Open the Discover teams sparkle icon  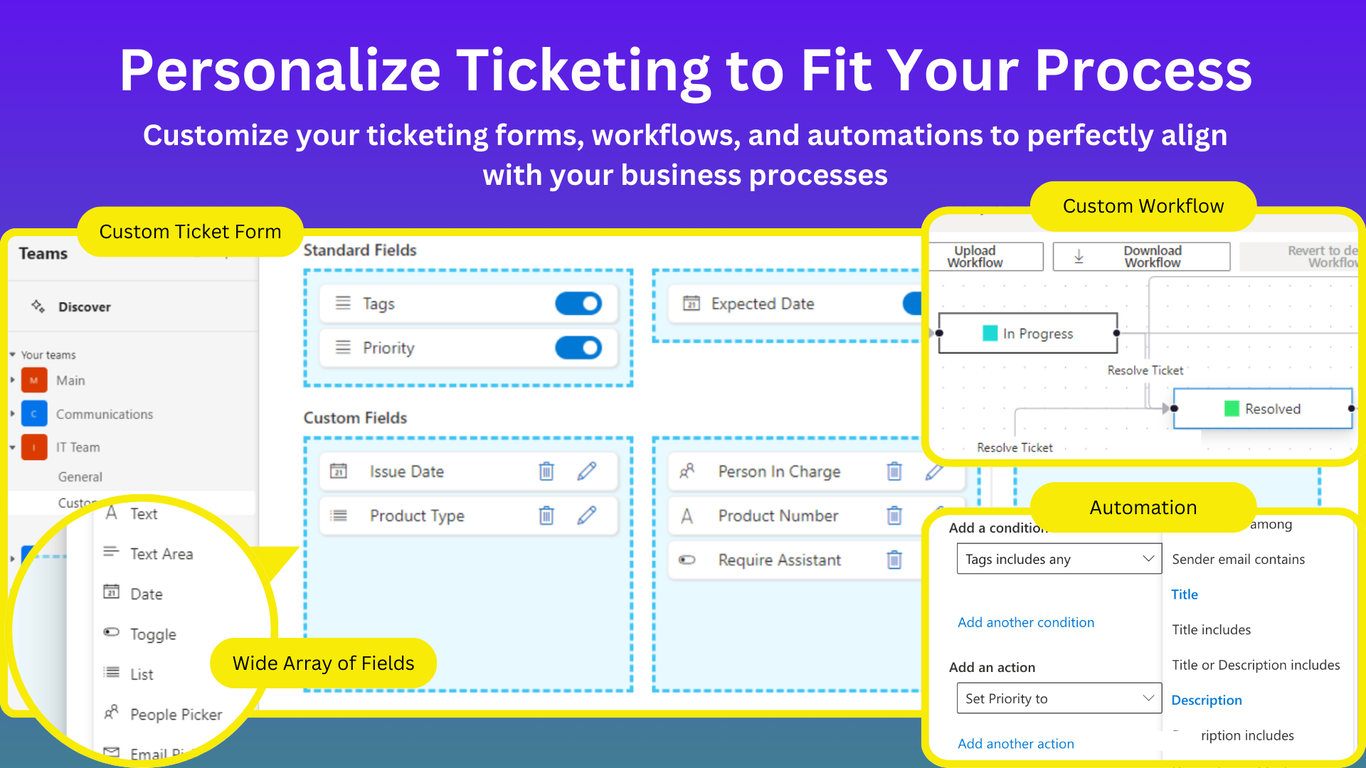(38, 307)
